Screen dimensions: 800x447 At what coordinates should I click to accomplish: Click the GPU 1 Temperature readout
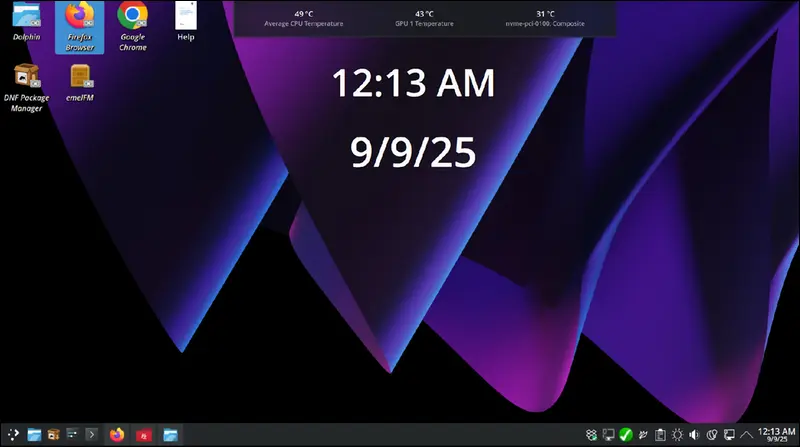pos(424,18)
